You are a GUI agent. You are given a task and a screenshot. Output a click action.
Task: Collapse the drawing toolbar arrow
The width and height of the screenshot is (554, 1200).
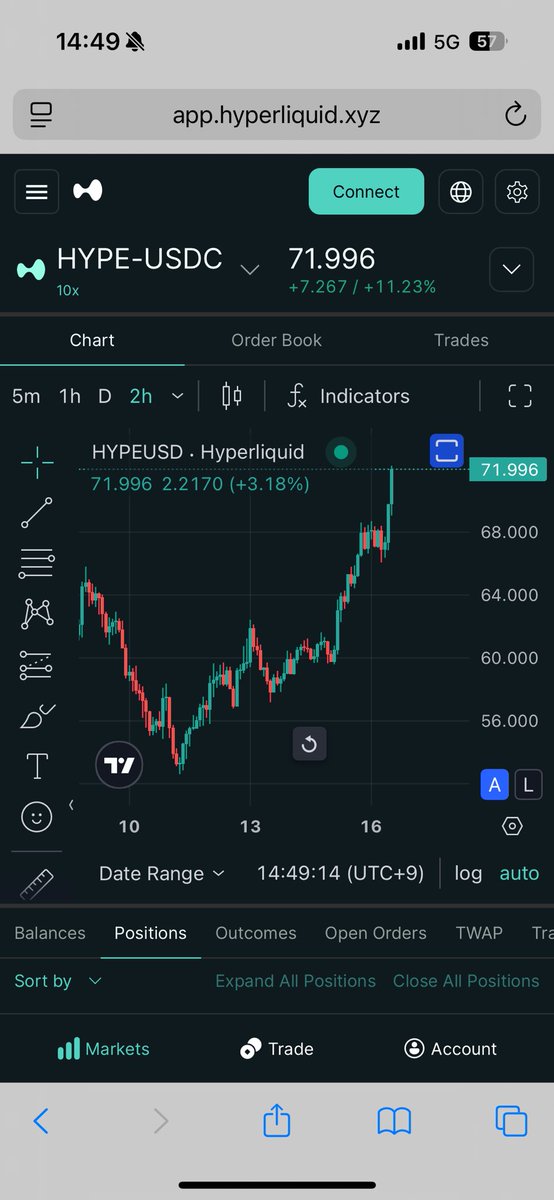click(71, 804)
